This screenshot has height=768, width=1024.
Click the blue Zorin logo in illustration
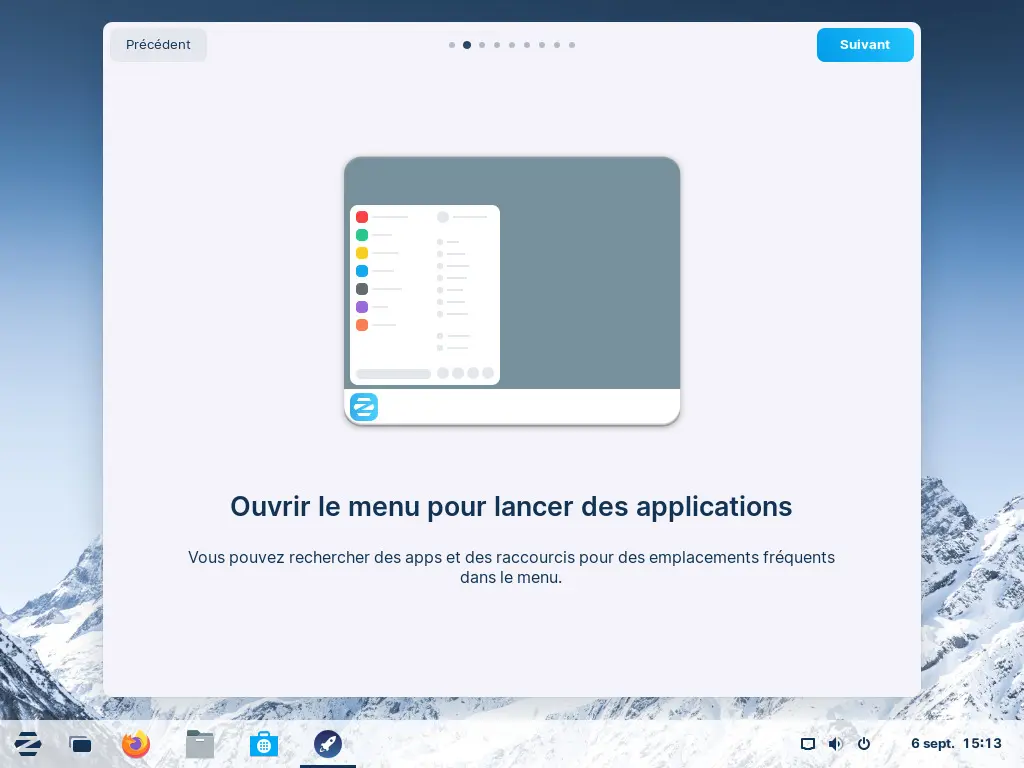(x=364, y=407)
